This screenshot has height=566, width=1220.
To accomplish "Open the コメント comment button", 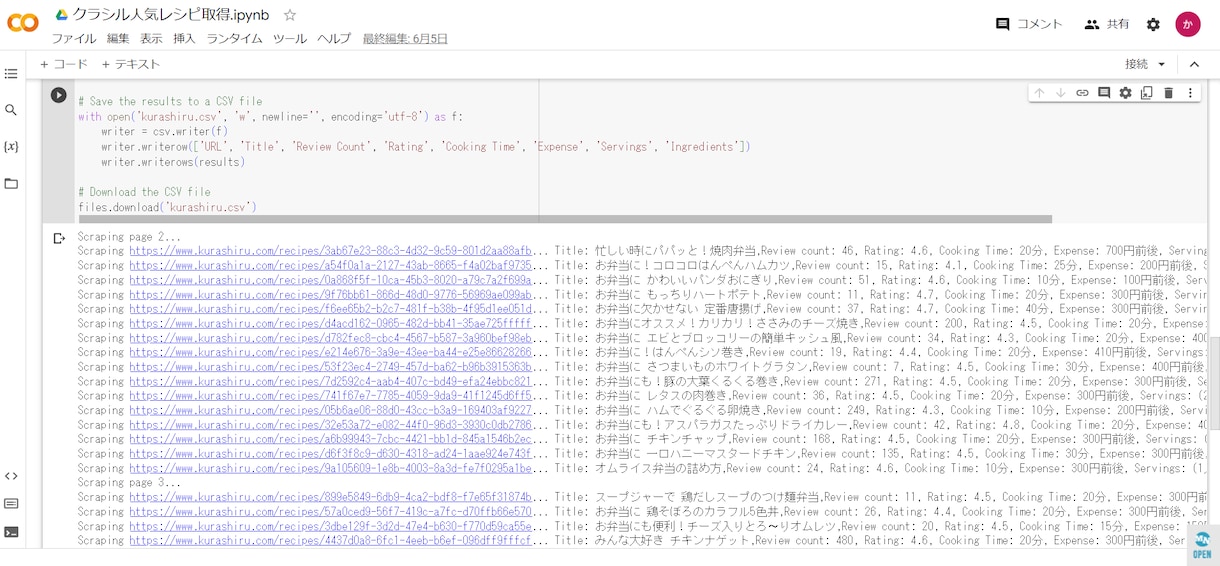I will click(1029, 24).
